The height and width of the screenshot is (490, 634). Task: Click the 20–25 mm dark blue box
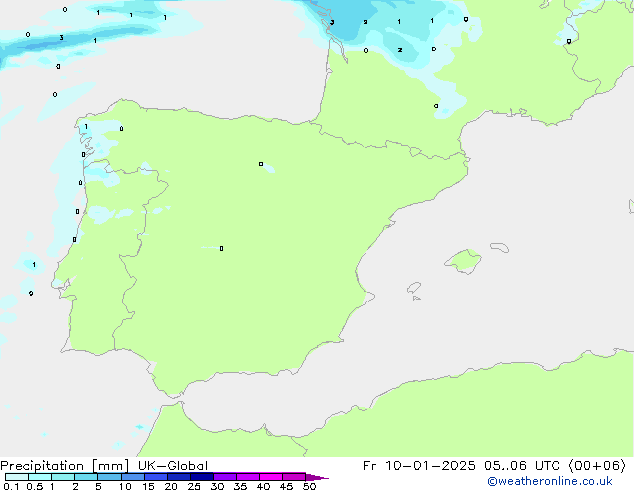point(178,477)
